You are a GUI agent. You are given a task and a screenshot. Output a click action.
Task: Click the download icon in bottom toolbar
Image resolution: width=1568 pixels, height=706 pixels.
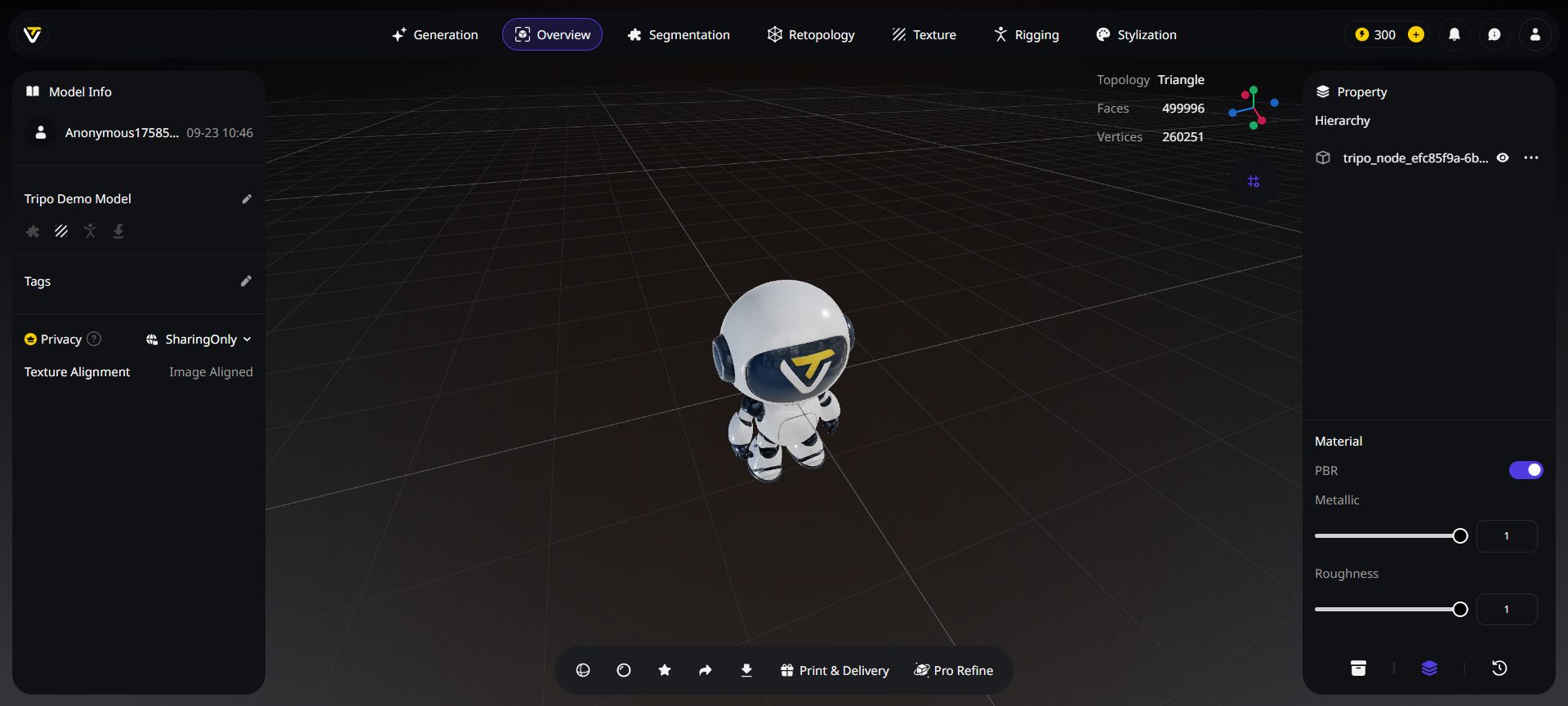pos(746,670)
